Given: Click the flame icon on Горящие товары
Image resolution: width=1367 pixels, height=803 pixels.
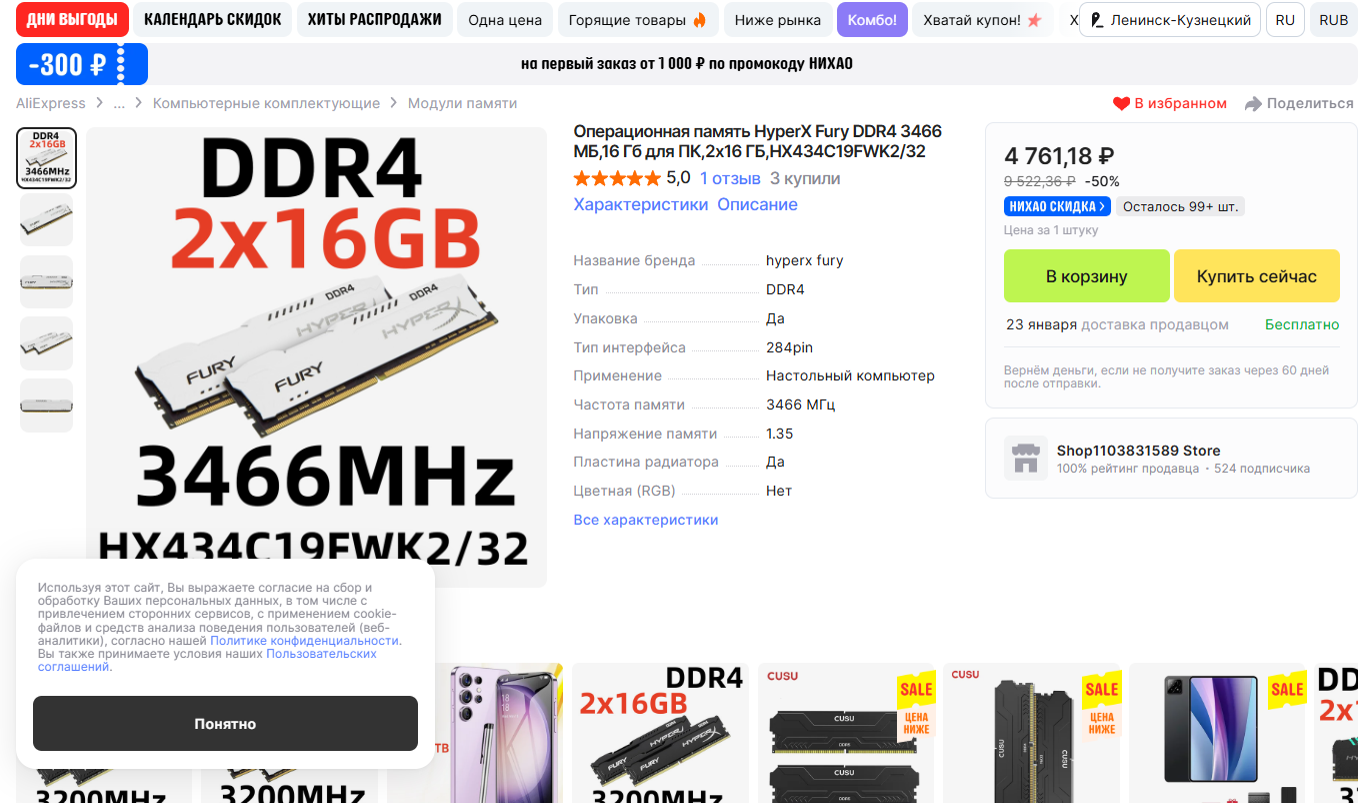Looking at the screenshot, I should 699,20.
